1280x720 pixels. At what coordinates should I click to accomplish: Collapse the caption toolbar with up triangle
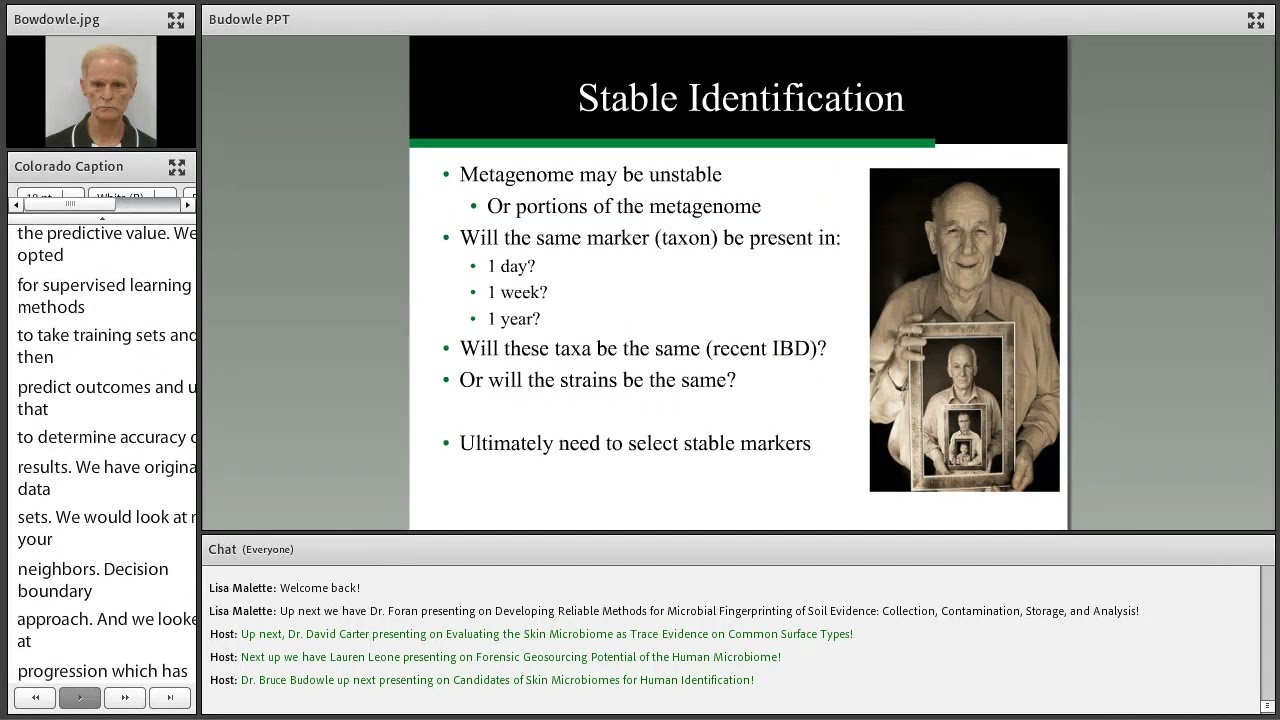(102, 218)
